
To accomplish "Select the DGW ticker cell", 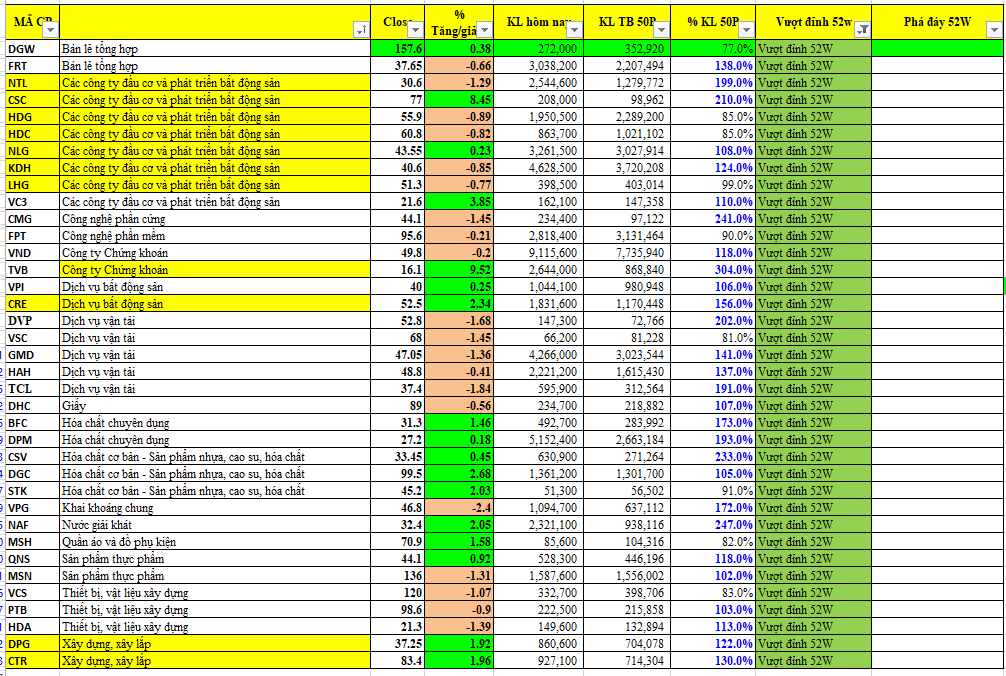I will [30, 48].
